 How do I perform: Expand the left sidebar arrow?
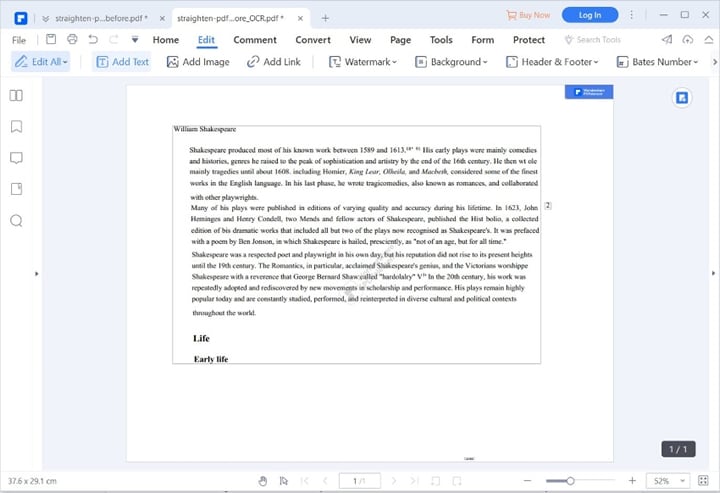click(x=36, y=274)
